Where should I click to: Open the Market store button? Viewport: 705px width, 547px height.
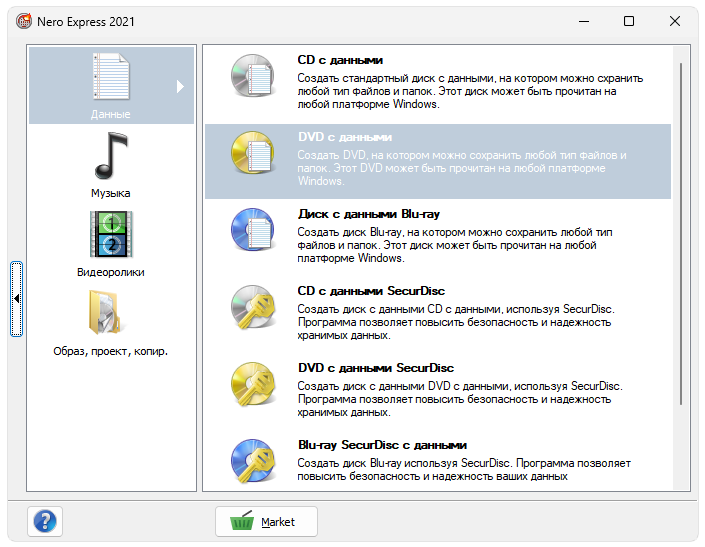pyautogui.click(x=266, y=521)
